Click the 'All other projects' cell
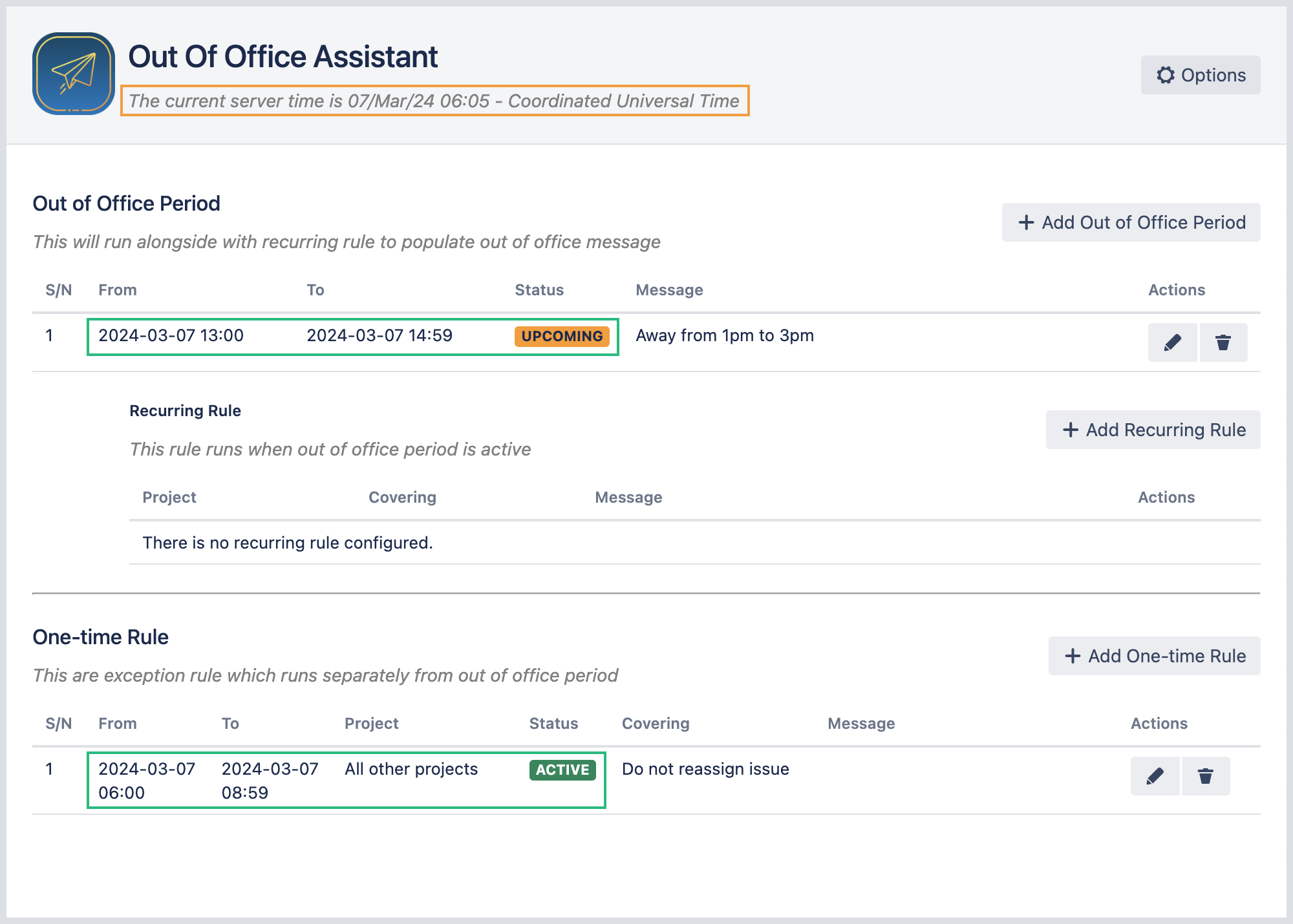 [x=411, y=769]
